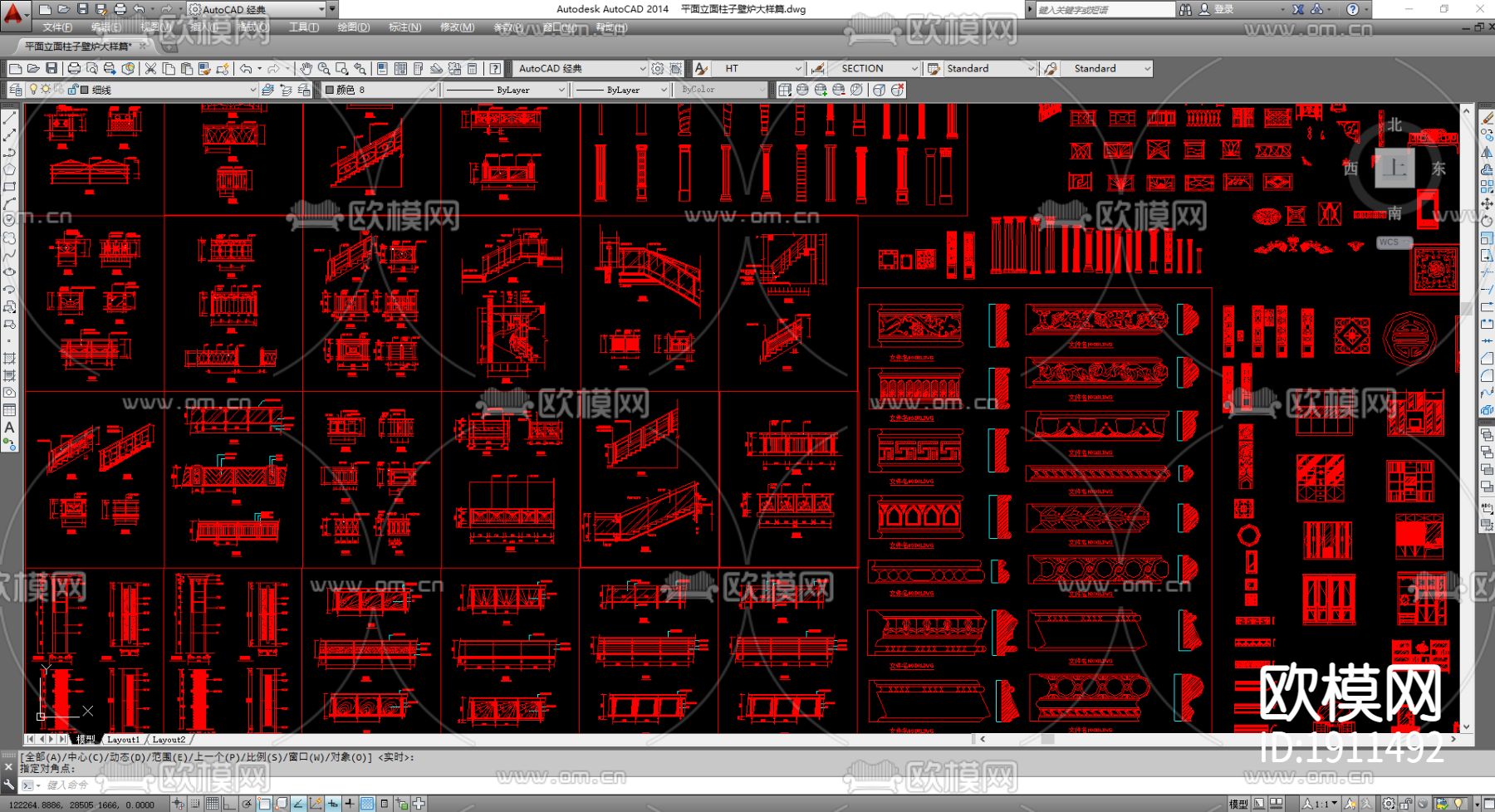The width and height of the screenshot is (1495, 812).
Task: Open the 修改(M) menu
Action: pyautogui.click(x=457, y=27)
